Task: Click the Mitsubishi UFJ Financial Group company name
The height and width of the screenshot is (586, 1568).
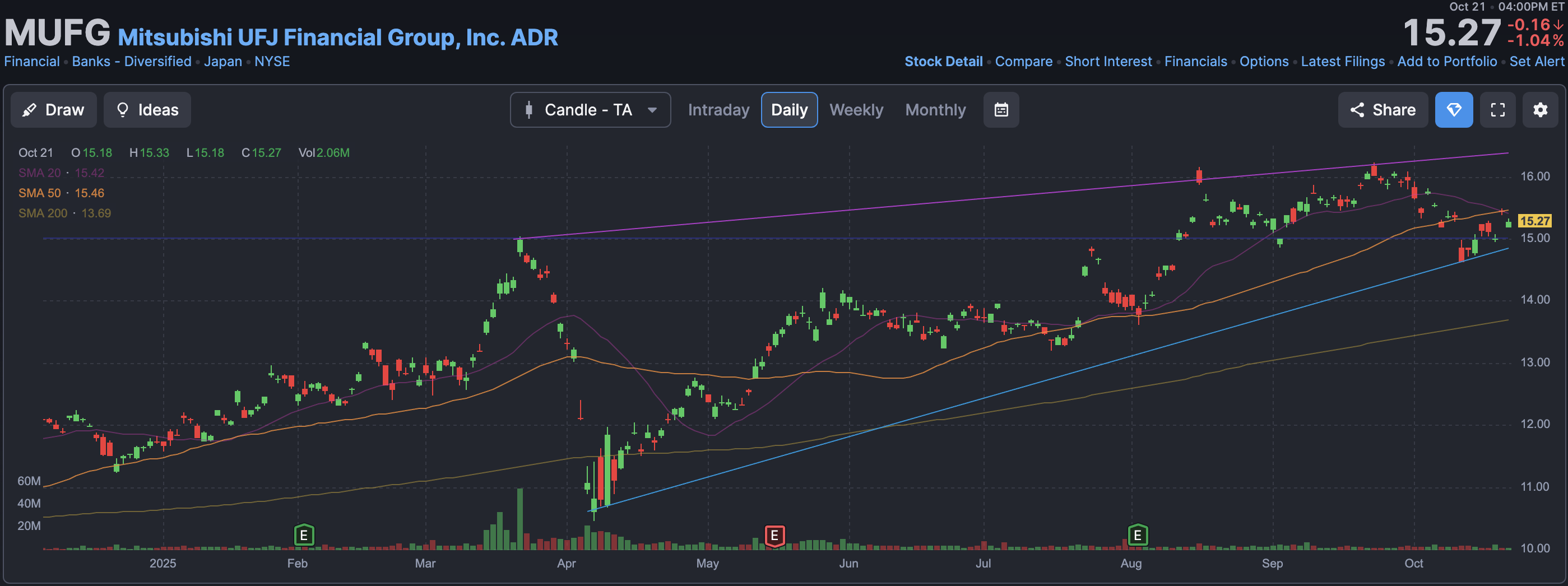Action: point(338,37)
